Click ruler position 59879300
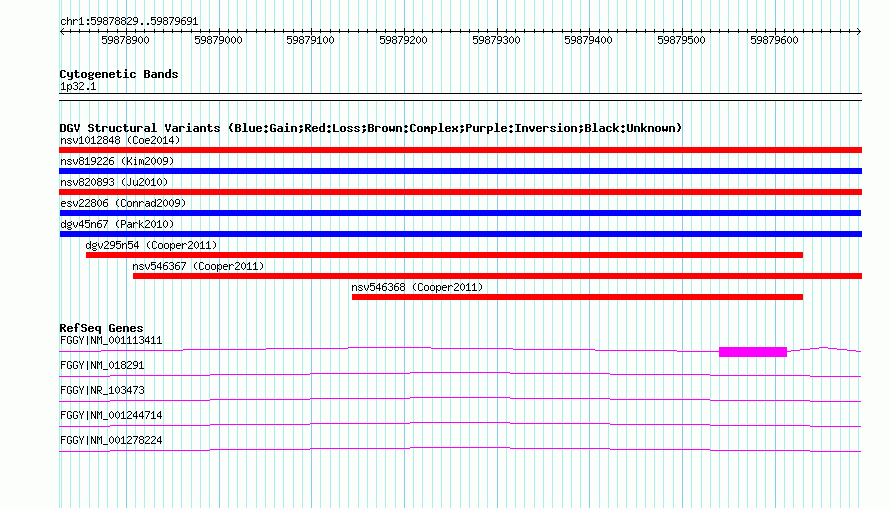Image resolution: width=890 pixels, height=508 pixels. pos(497,40)
